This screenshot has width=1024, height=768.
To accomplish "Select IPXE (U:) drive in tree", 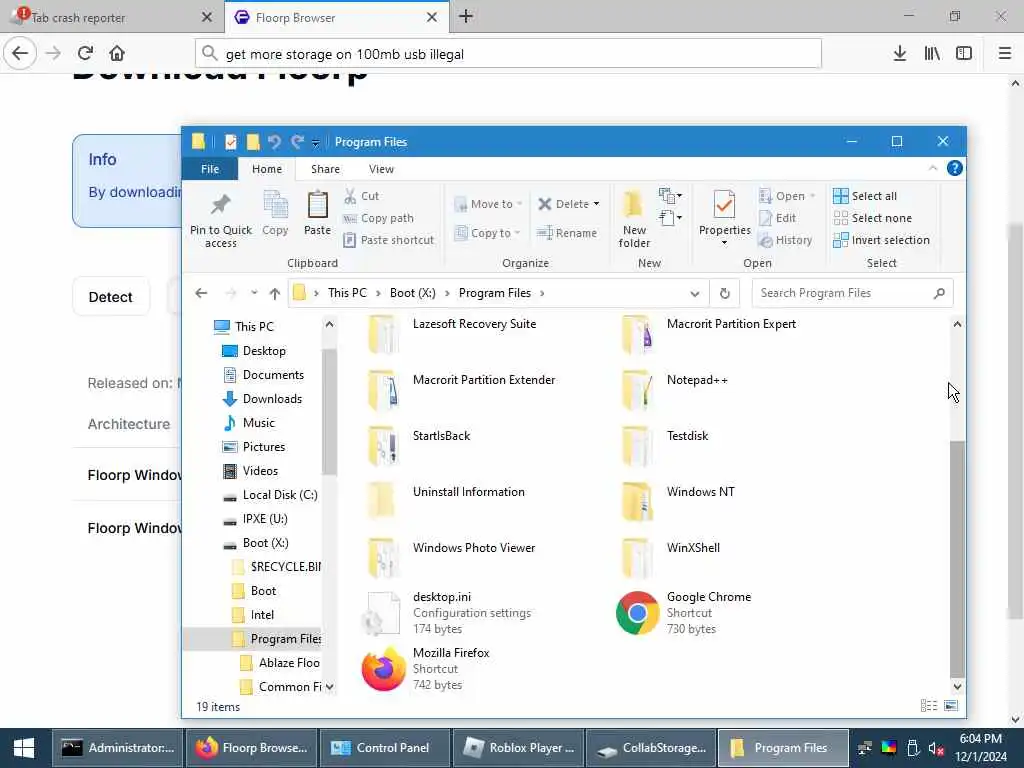I will point(255,519).
